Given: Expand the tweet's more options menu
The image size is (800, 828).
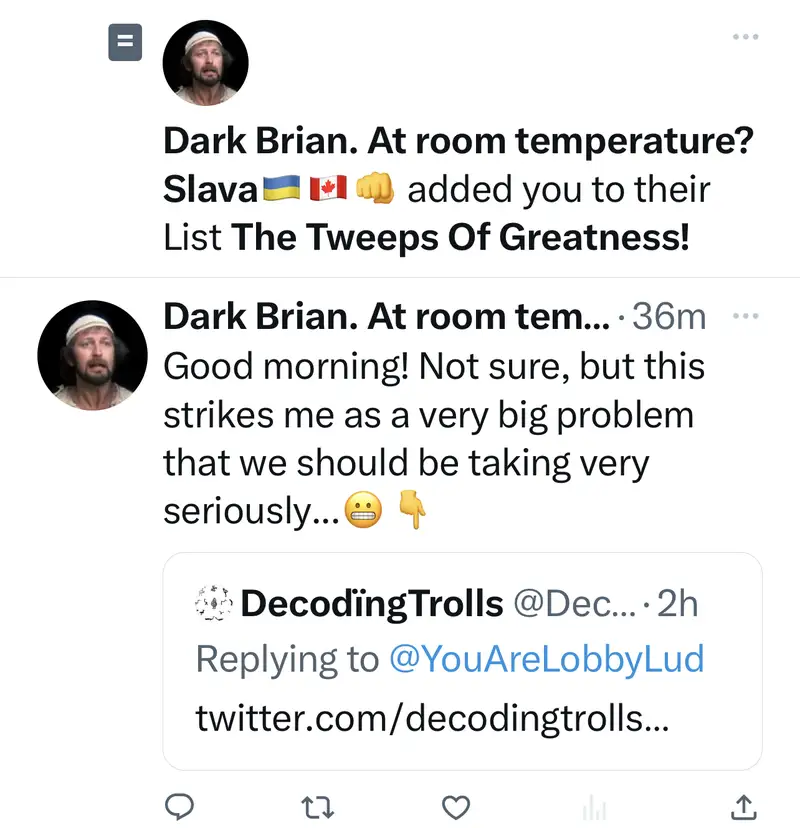Looking at the screenshot, I should coord(746,316).
